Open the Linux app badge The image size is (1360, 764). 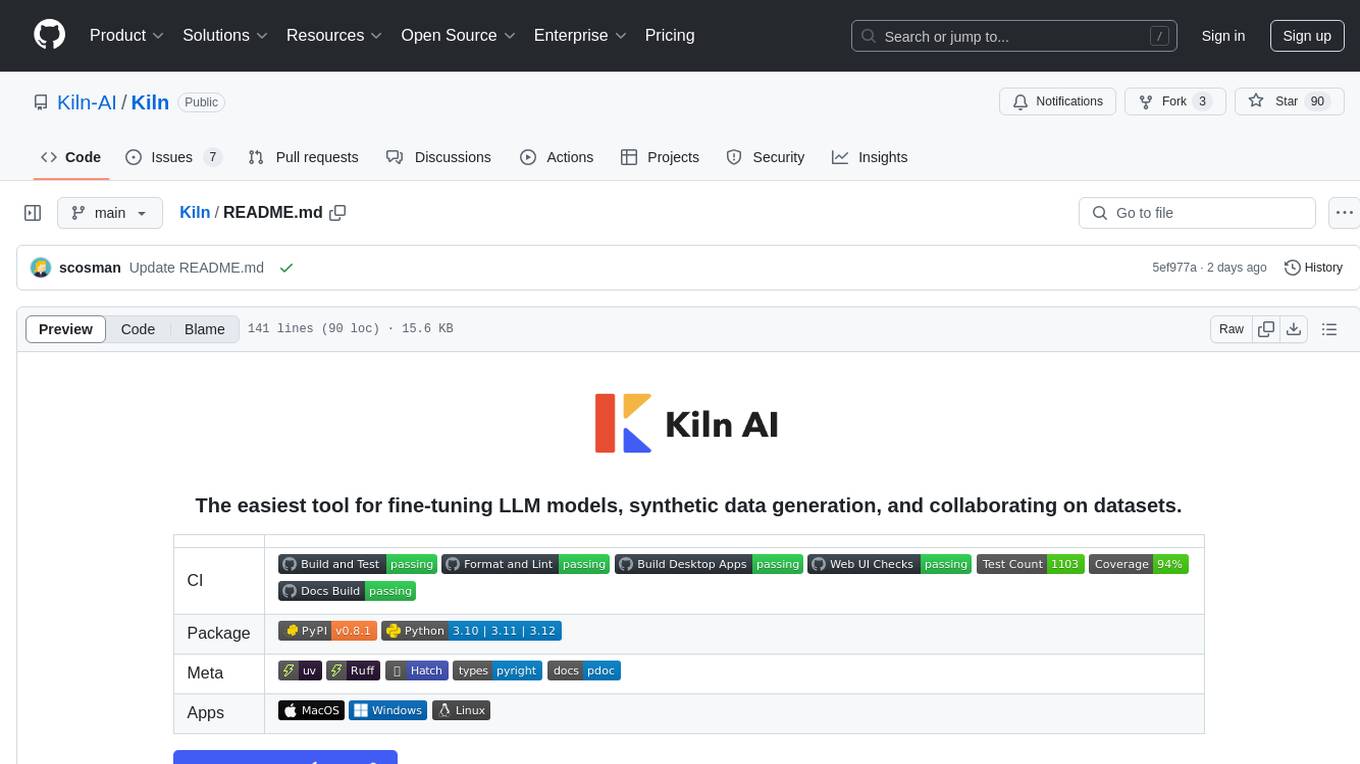(461, 711)
